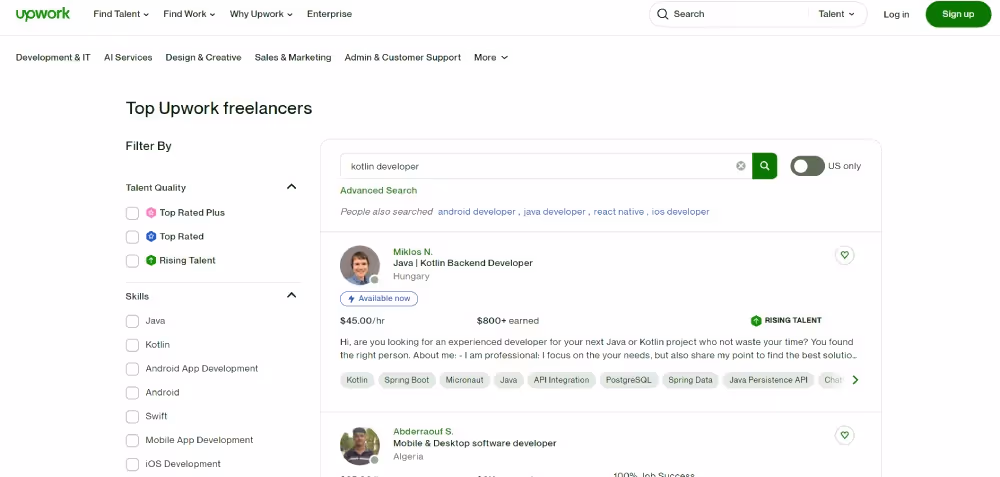
Task: Check the Java skill filter
Action: click(x=132, y=321)
